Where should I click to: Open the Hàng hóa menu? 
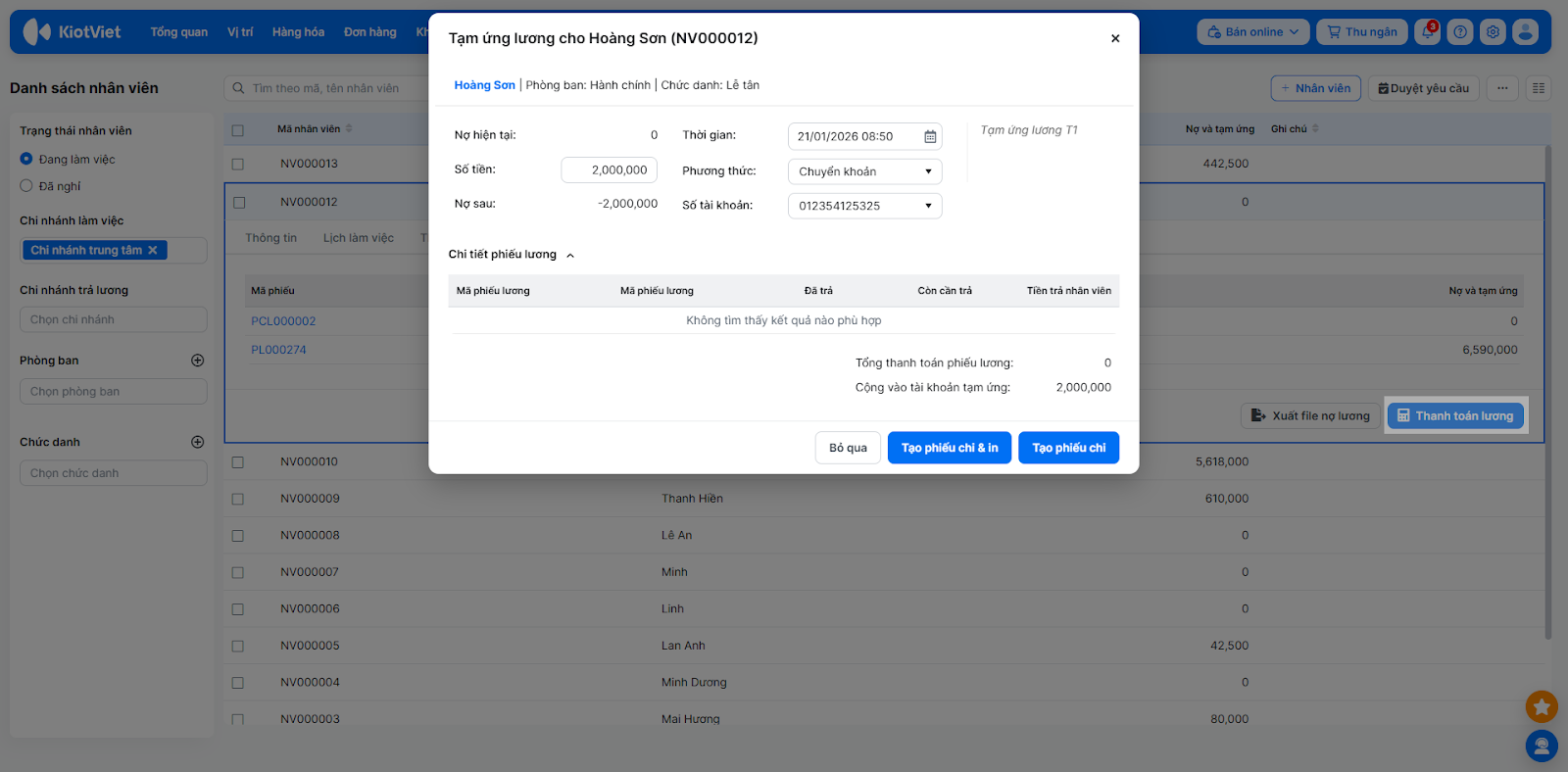coord(298,32)
